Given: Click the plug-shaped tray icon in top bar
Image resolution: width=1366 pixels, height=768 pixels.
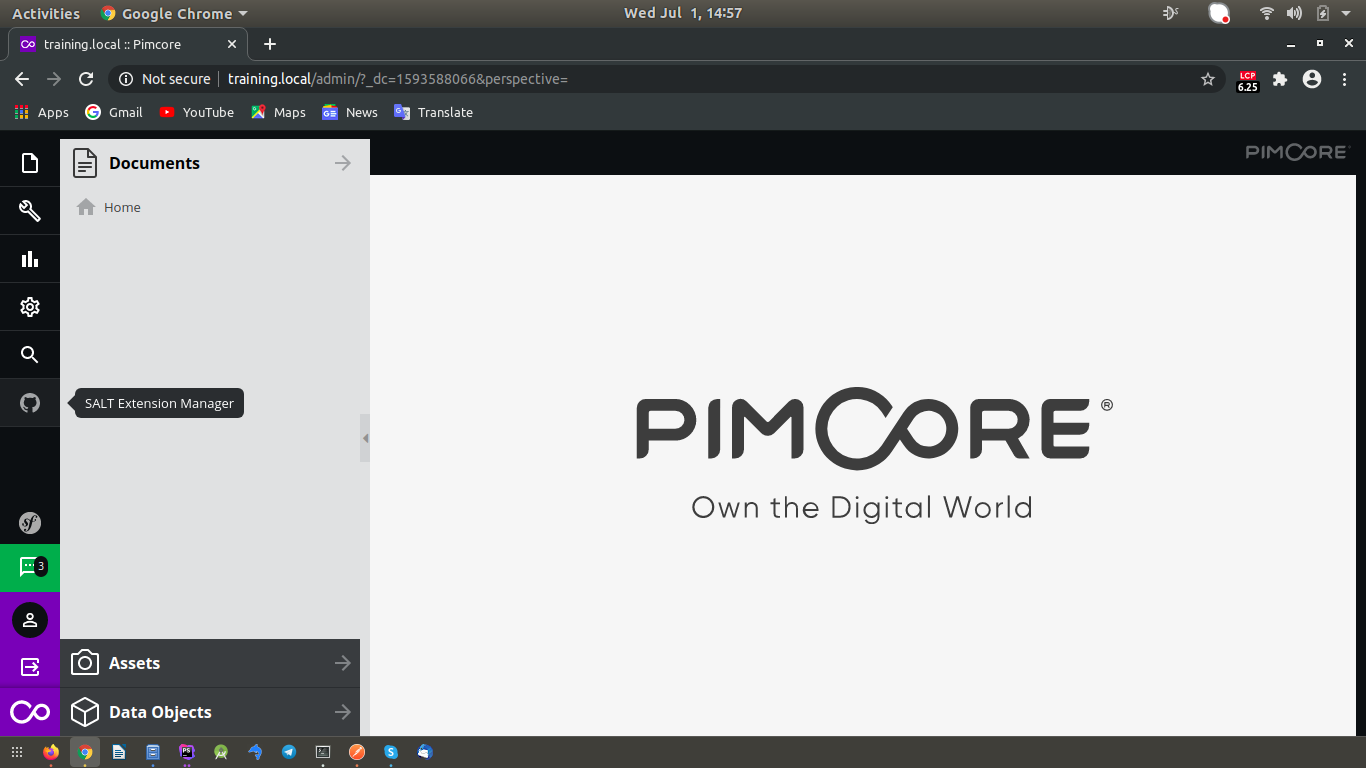Looking at the screenshot, I should click(x=1171, y=13).
